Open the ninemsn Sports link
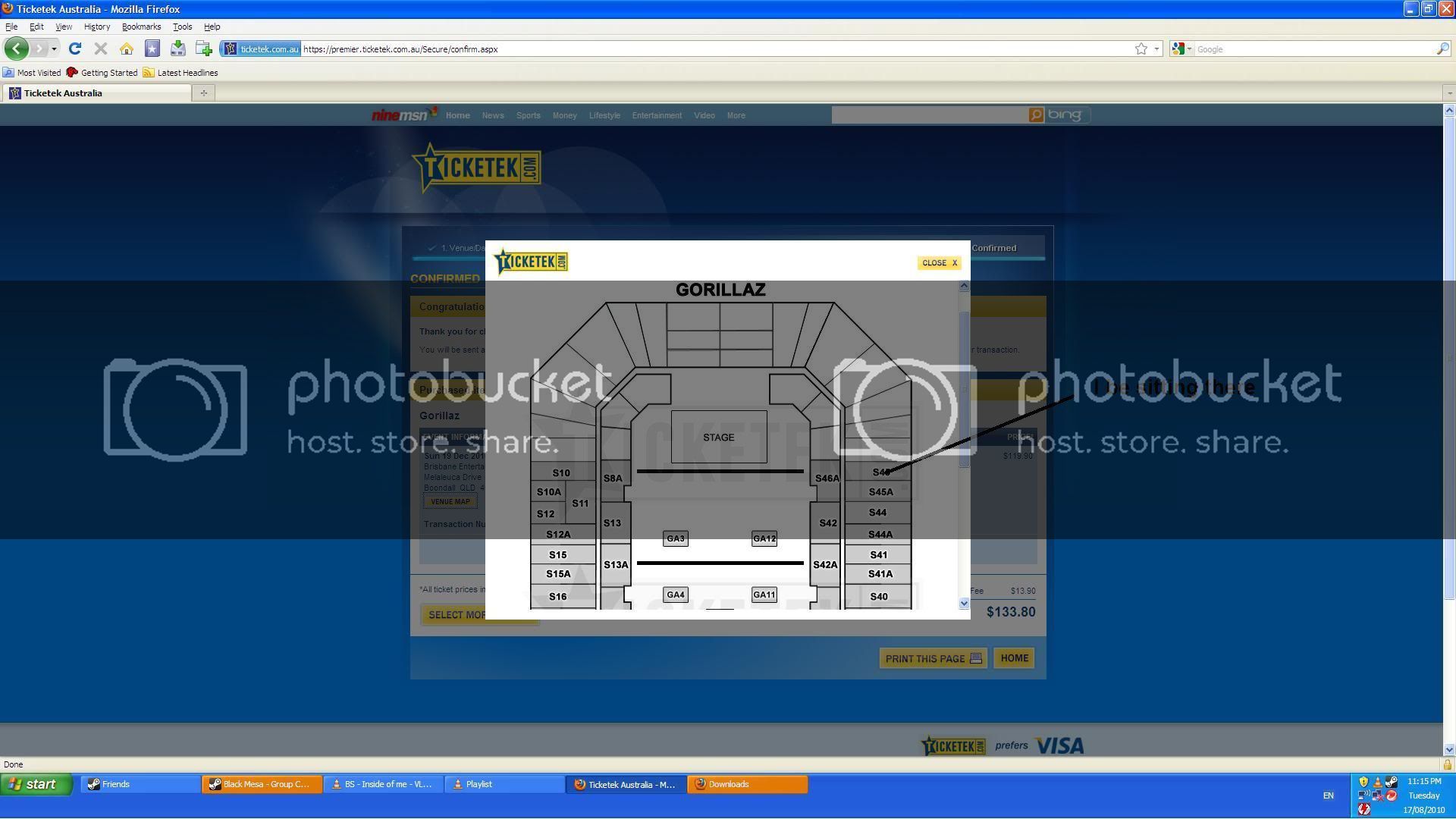Image resolution: width=1456 pixels, height=819 pixels. pos(528,115)
